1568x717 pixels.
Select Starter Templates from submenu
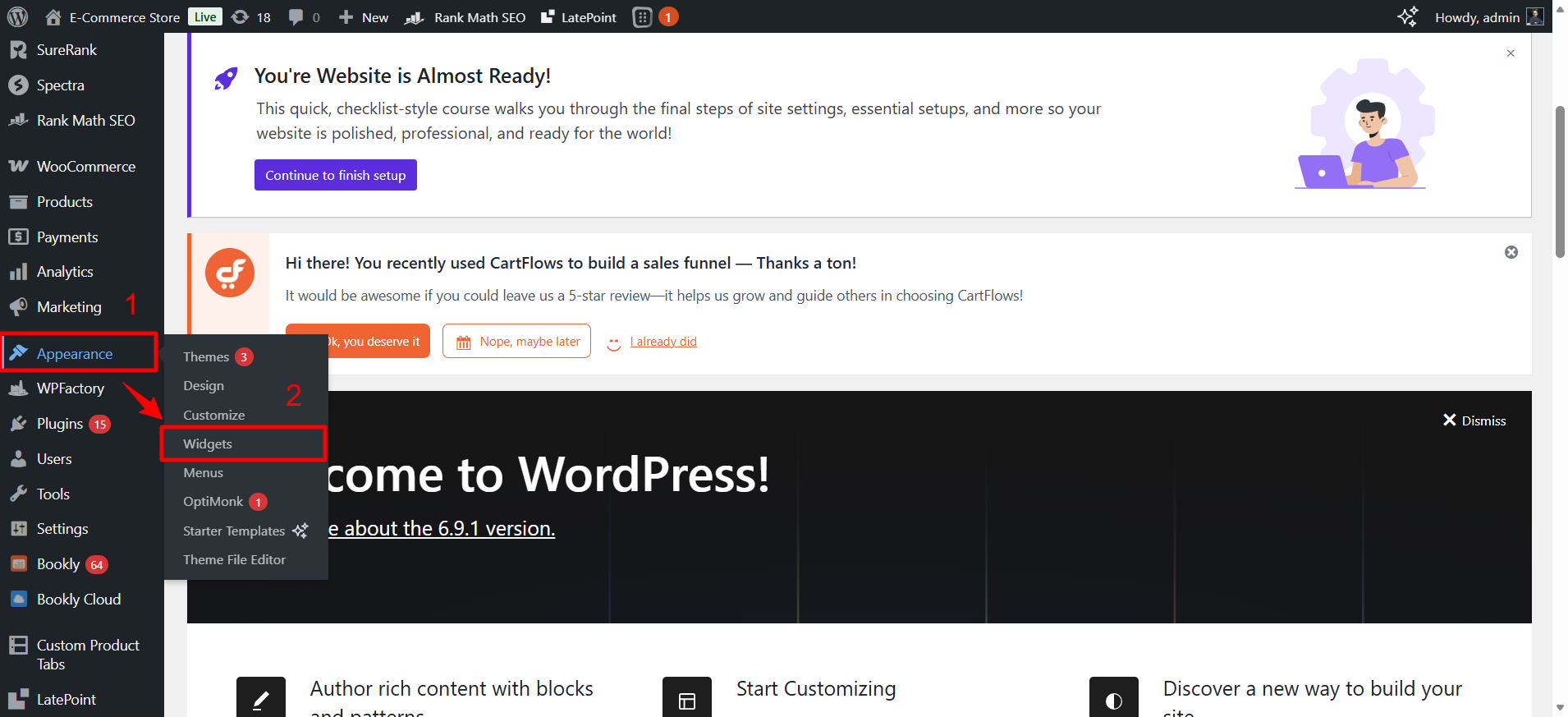tap(234, 531)
